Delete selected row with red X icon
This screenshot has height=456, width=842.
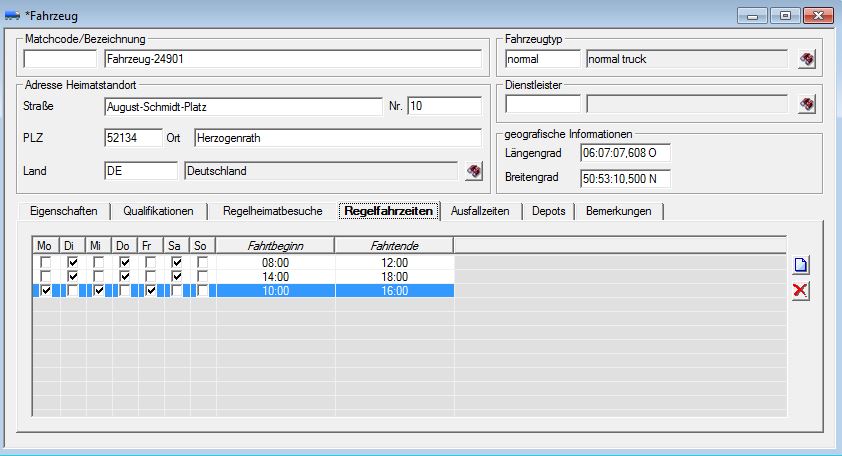(800, 290)
